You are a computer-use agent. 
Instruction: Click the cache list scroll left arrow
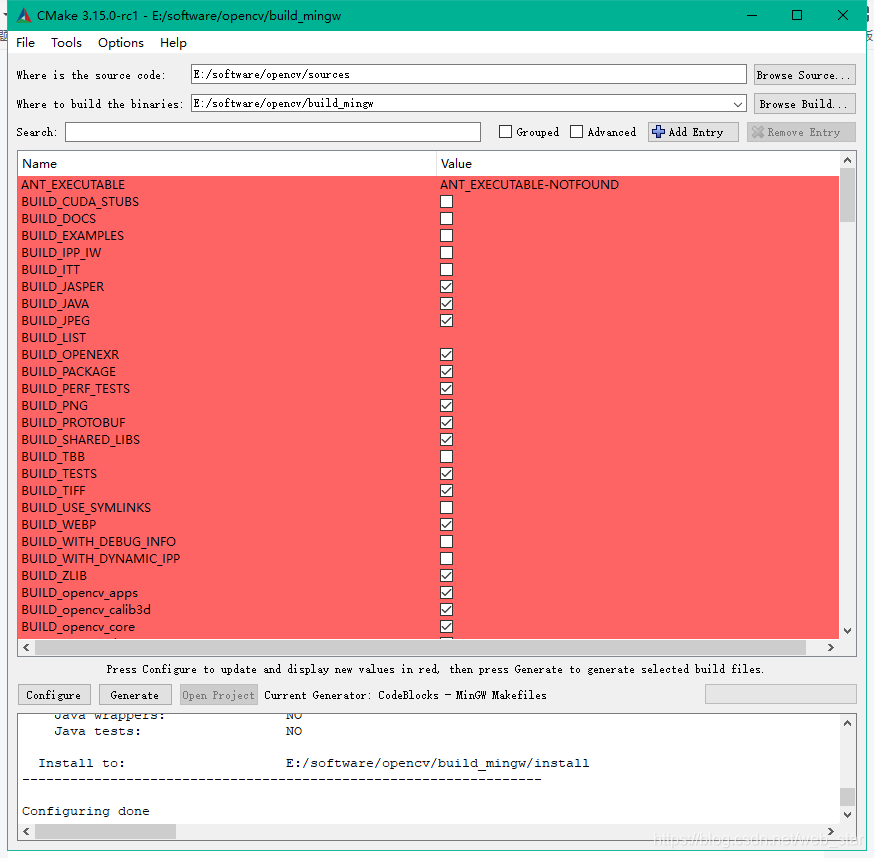point(26,647)
